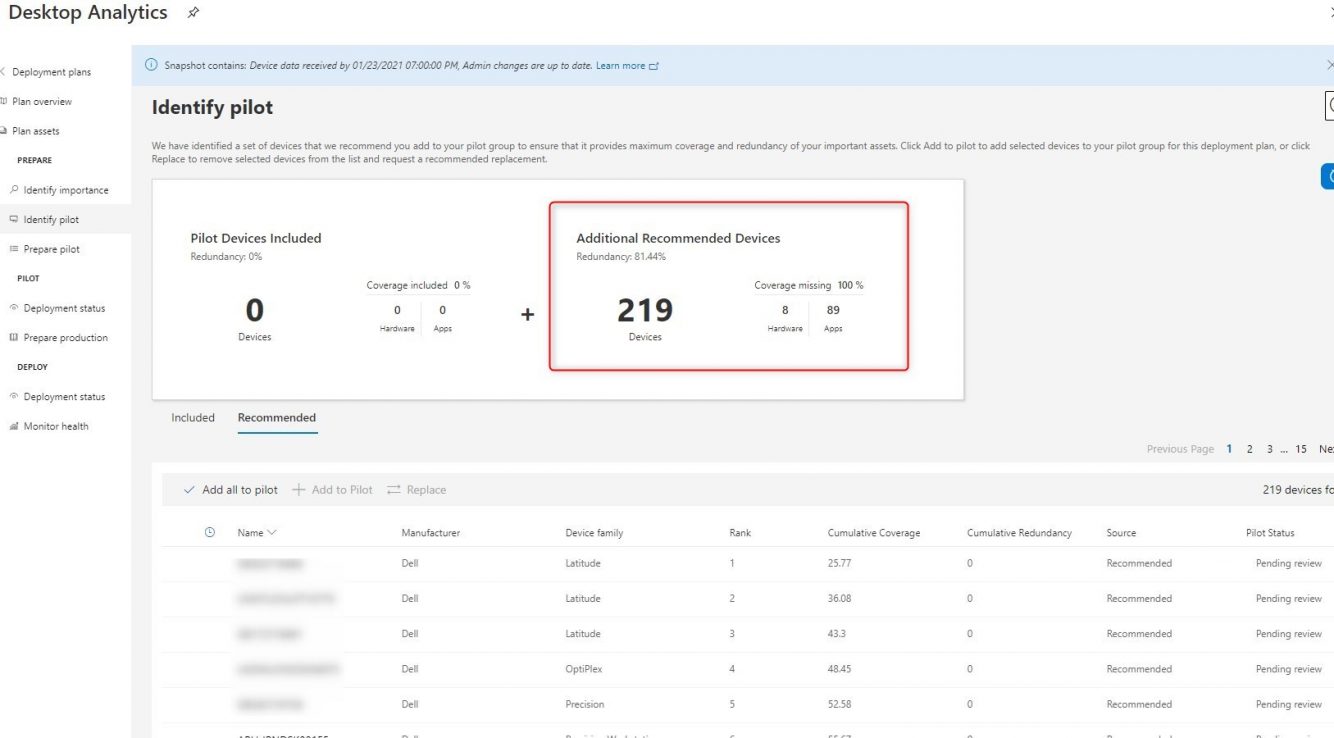
Task: Dismiss the snapshot banner with the X
Action: [x=1330, y=63]
